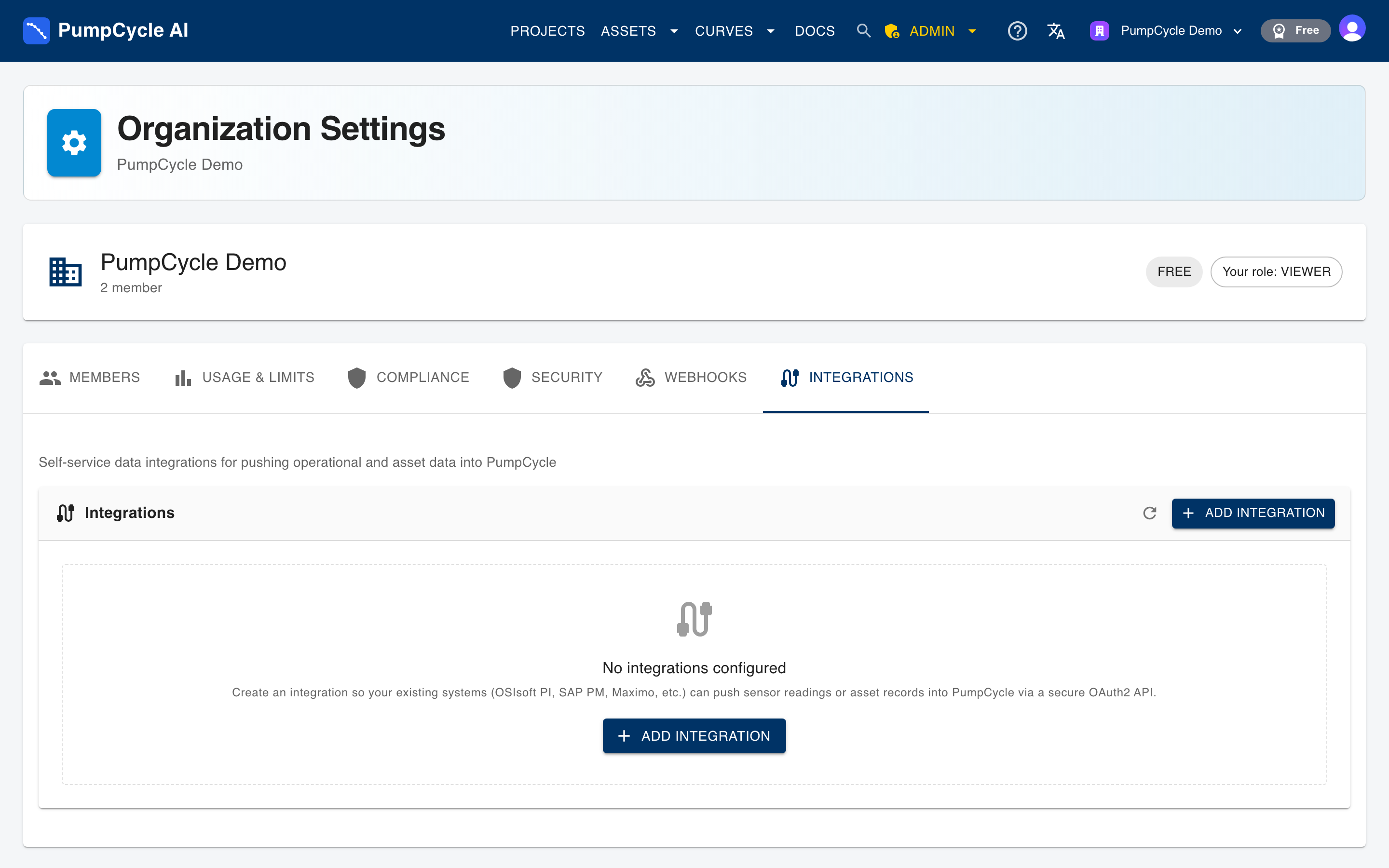Click the Free plan badge icon
Viewport: 1389px width, 868px height.
point(1279,30)
